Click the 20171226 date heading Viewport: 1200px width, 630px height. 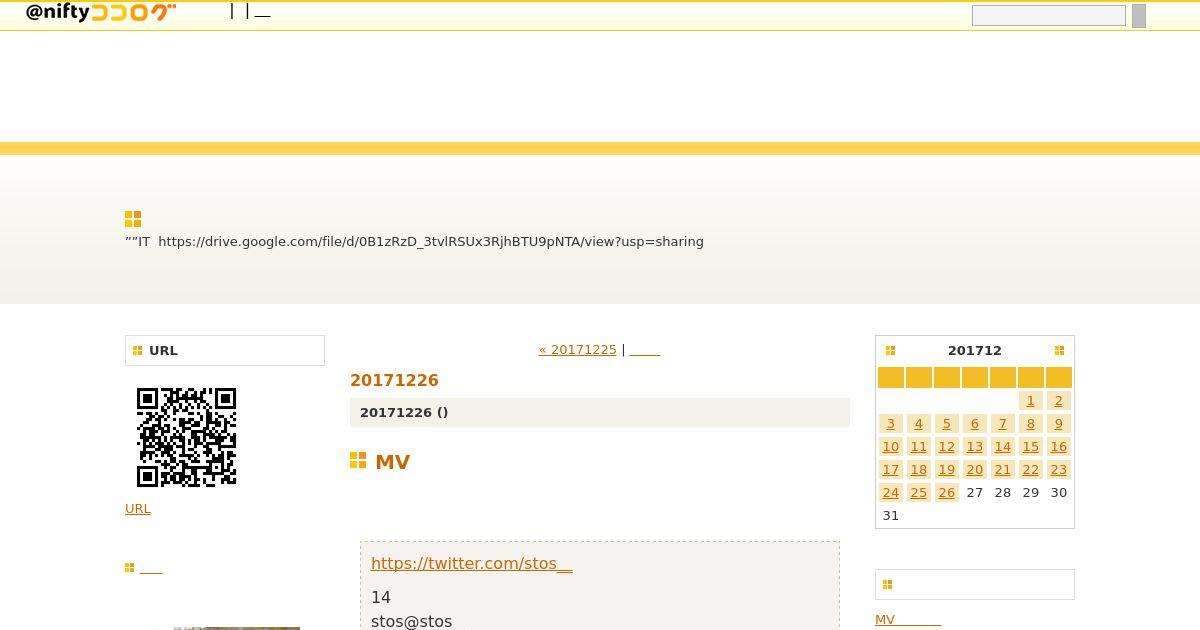tap(394, 380)
